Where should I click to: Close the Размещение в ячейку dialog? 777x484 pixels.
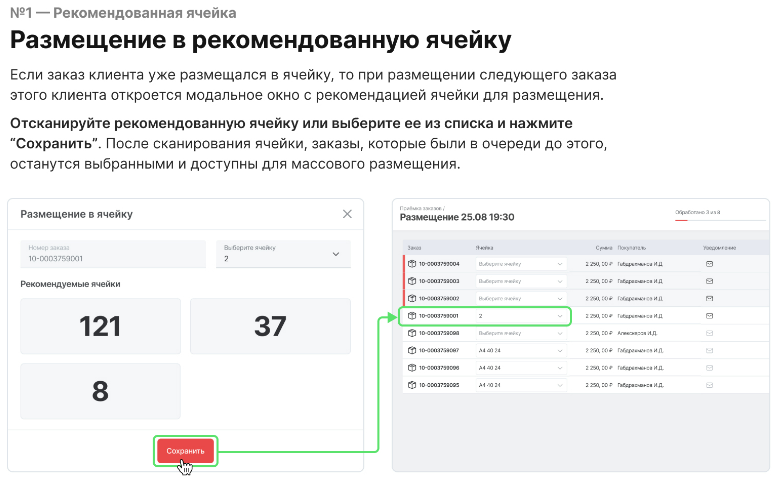pyautogui.click(x=347, y=214)
